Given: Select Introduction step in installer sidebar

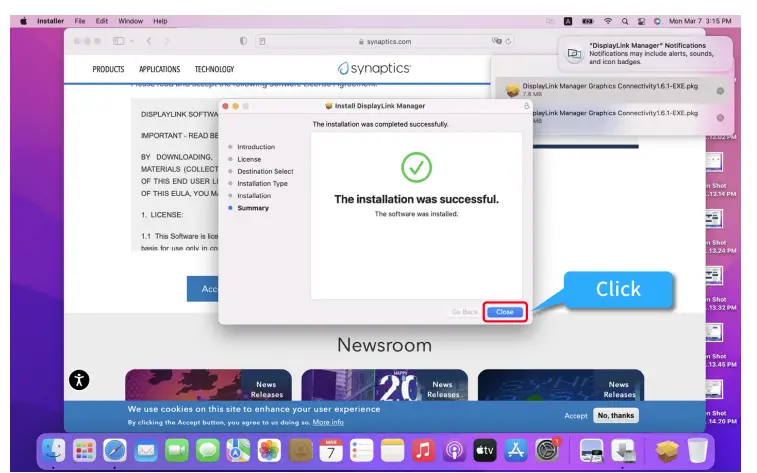Looking at the screenshot, I should (256, 147).
